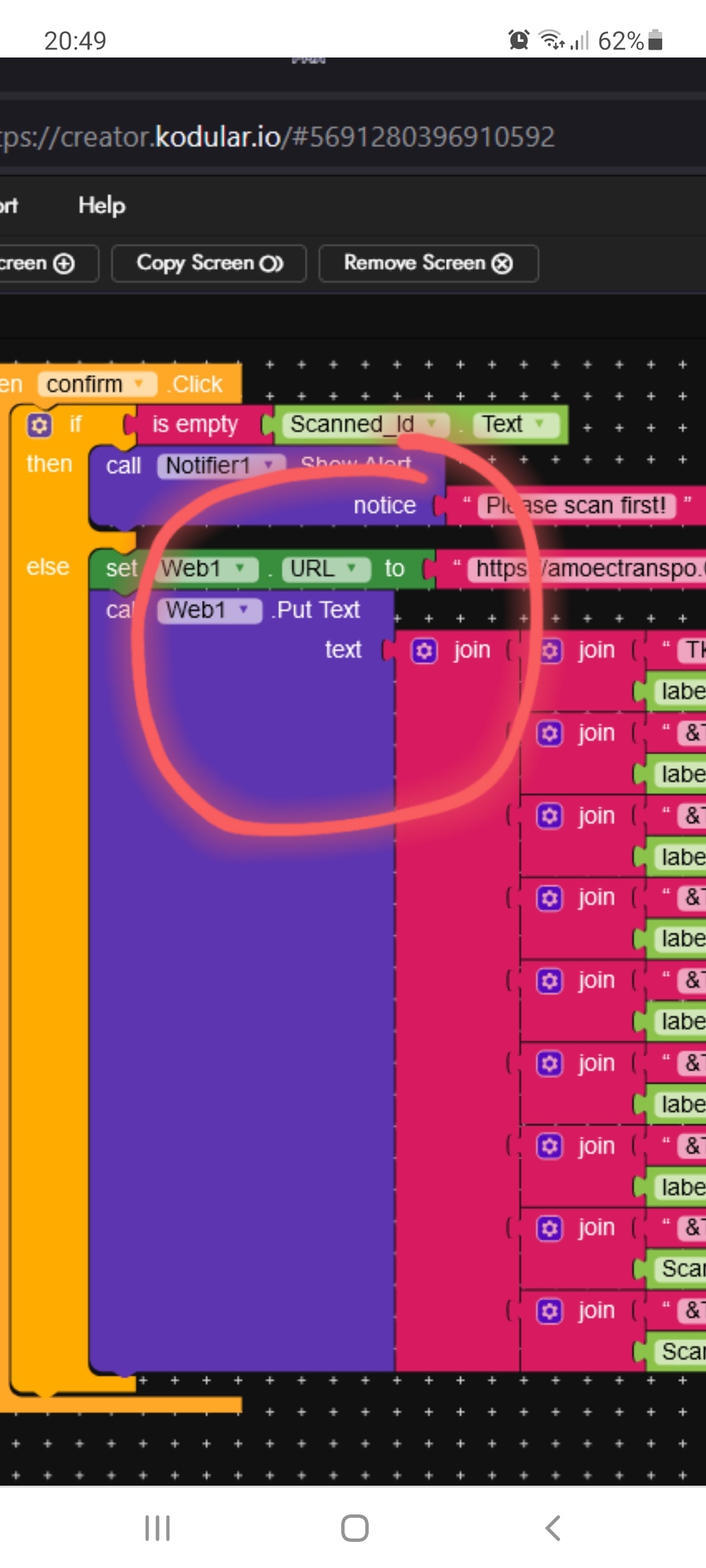Image resolution: width=706 pixels, height=1568 pixels.
Task: Tap the alarm clock status icon
Action: 519,40
